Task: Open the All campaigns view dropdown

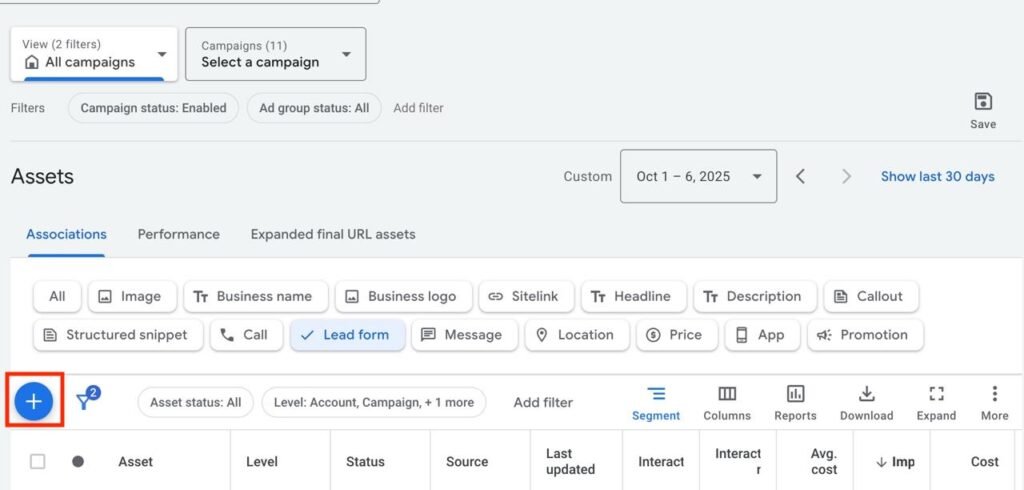Action: [x=95, y=54]
